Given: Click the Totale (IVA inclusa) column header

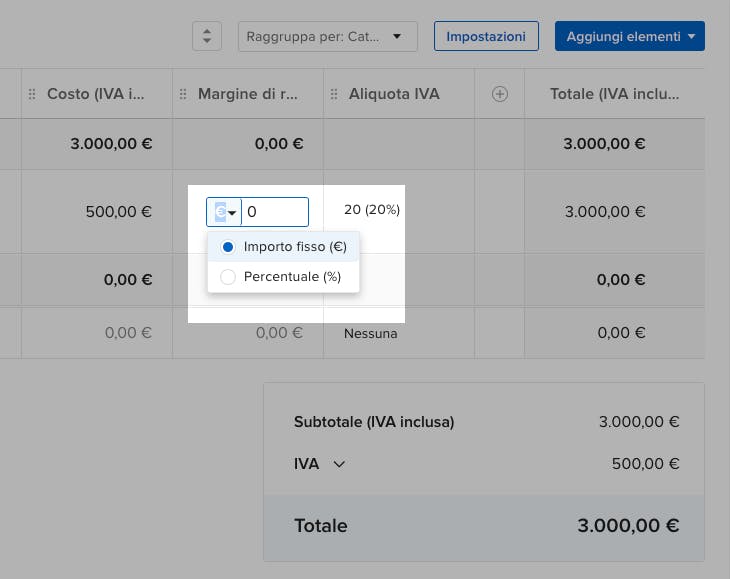Looking at the screenshot, I should [x=614, y=94].
